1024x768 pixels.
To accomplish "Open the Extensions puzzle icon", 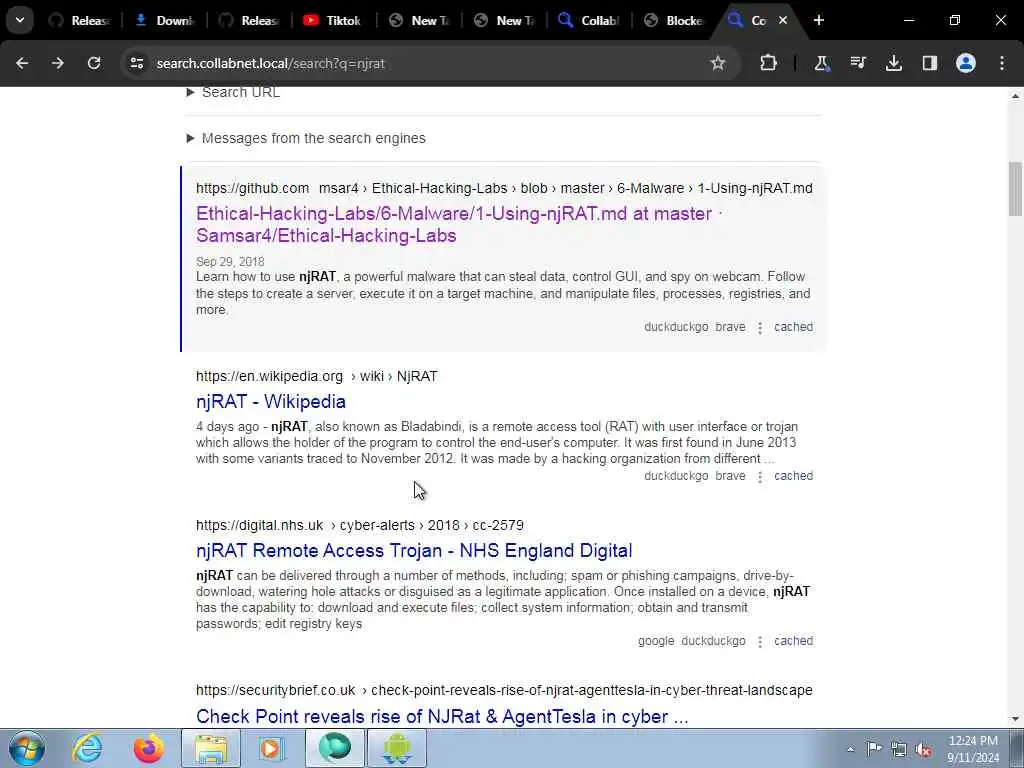I will pyautogui.click(x=769, y=63).
